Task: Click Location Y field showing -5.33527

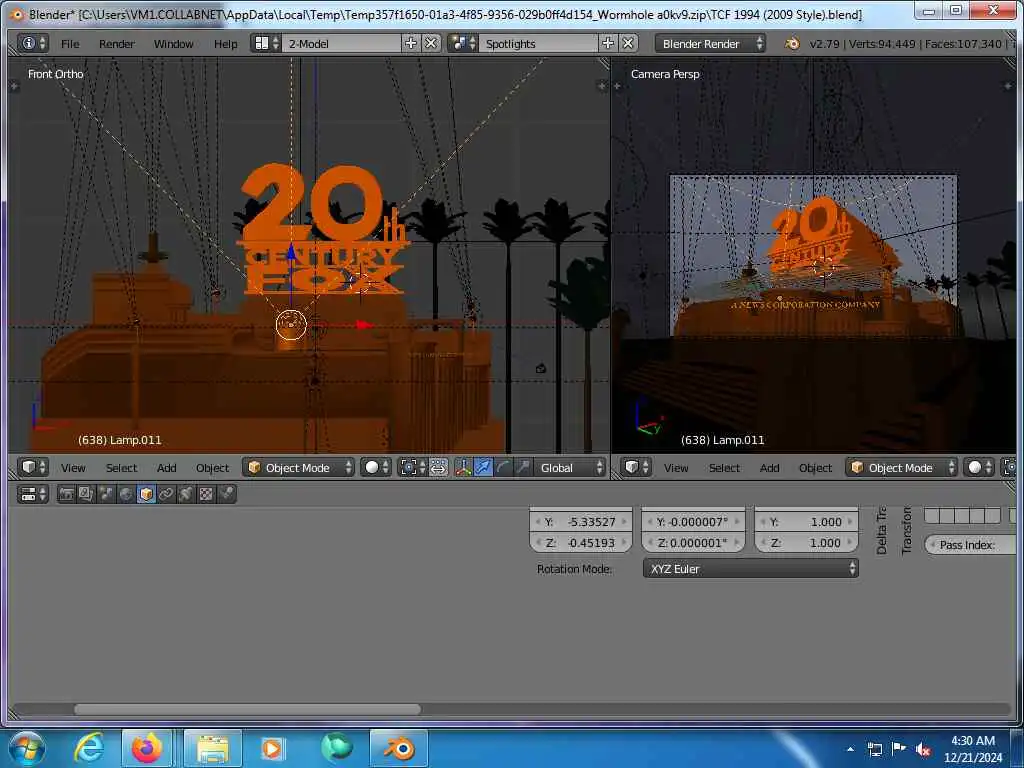Action: point(581,522)
